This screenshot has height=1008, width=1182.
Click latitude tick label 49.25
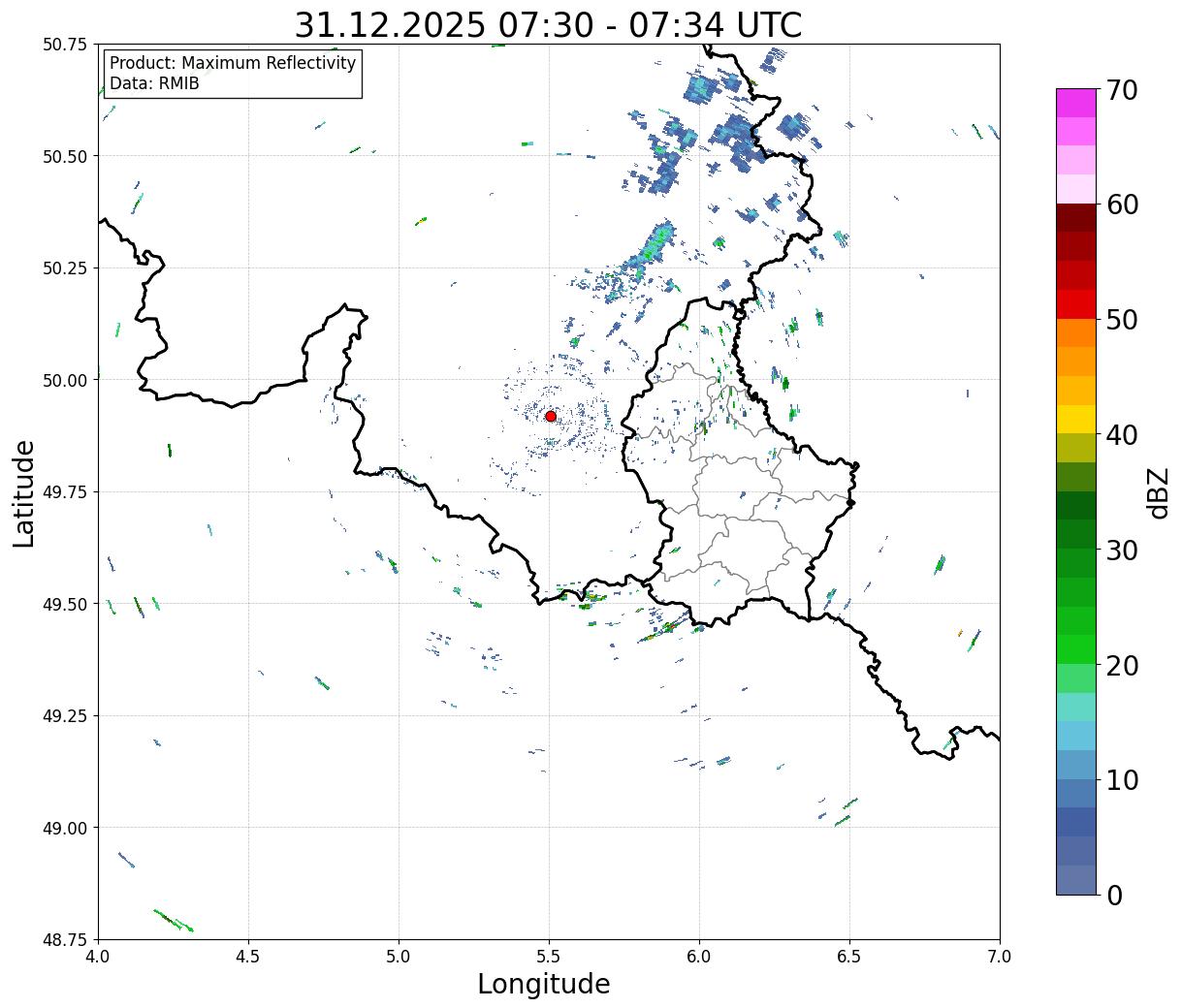65,715
